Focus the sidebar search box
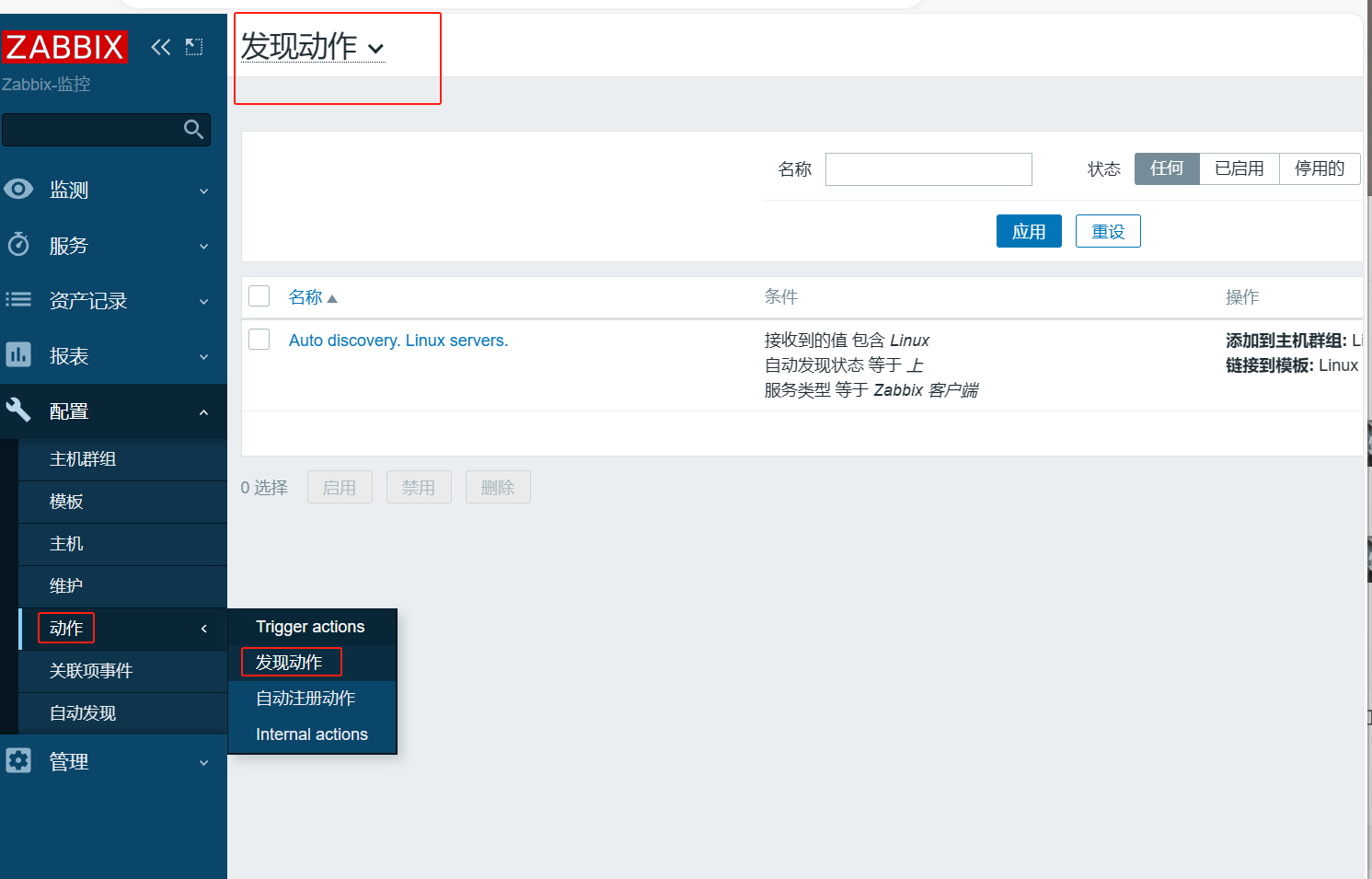 click(x=106, y=130)
